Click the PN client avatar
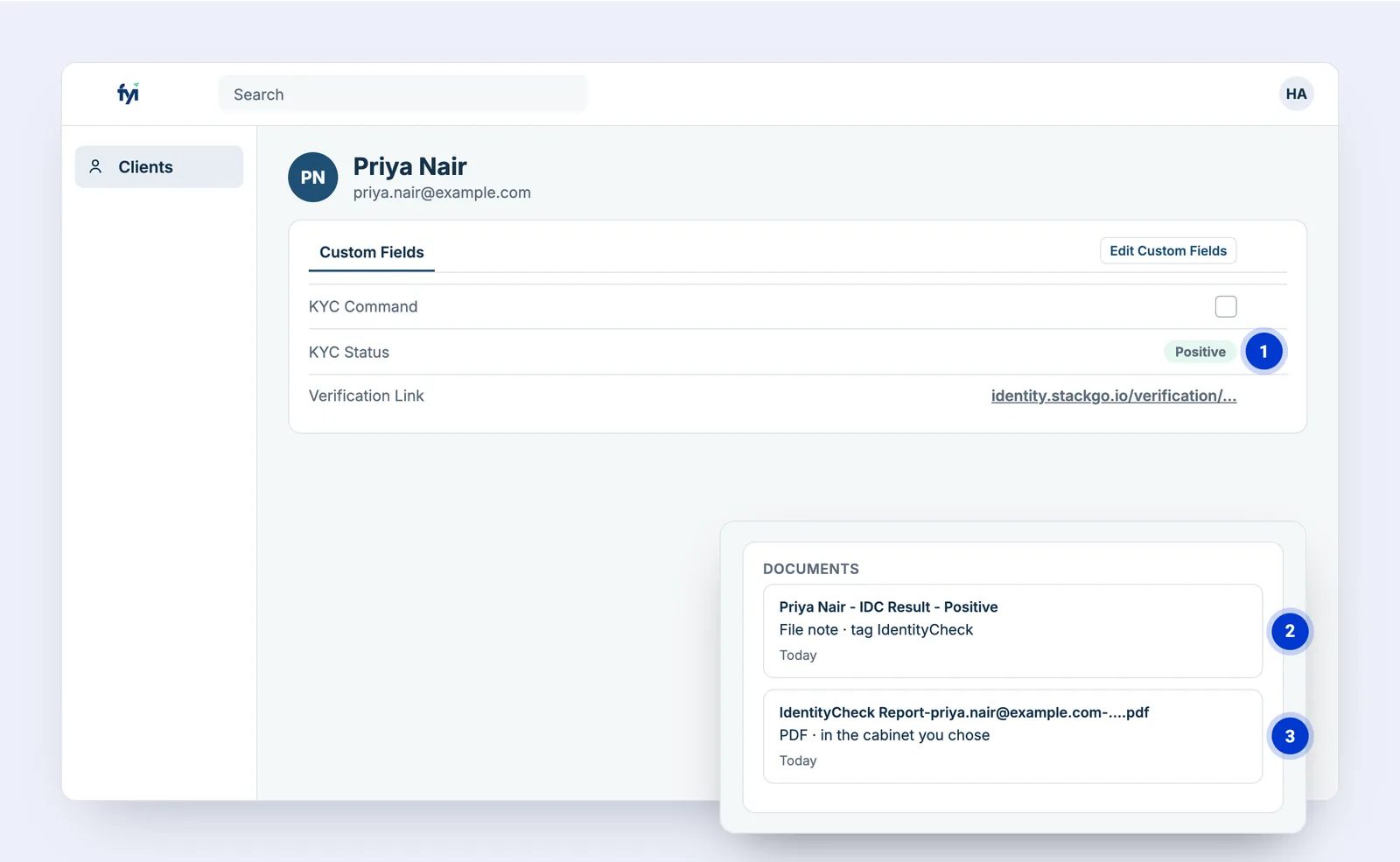Screen dimensions: 1400x862 pos(312,177)
